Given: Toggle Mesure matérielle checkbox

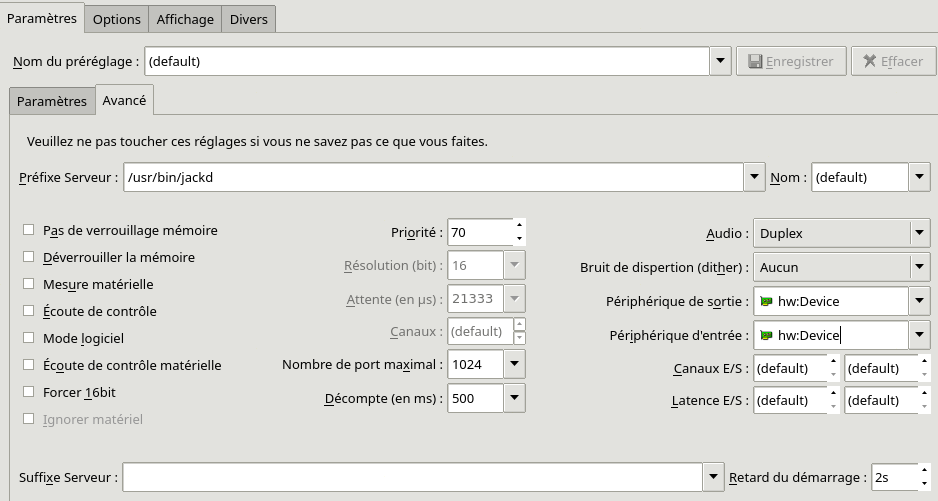Looking at the screenshot, I should (29, 284).
